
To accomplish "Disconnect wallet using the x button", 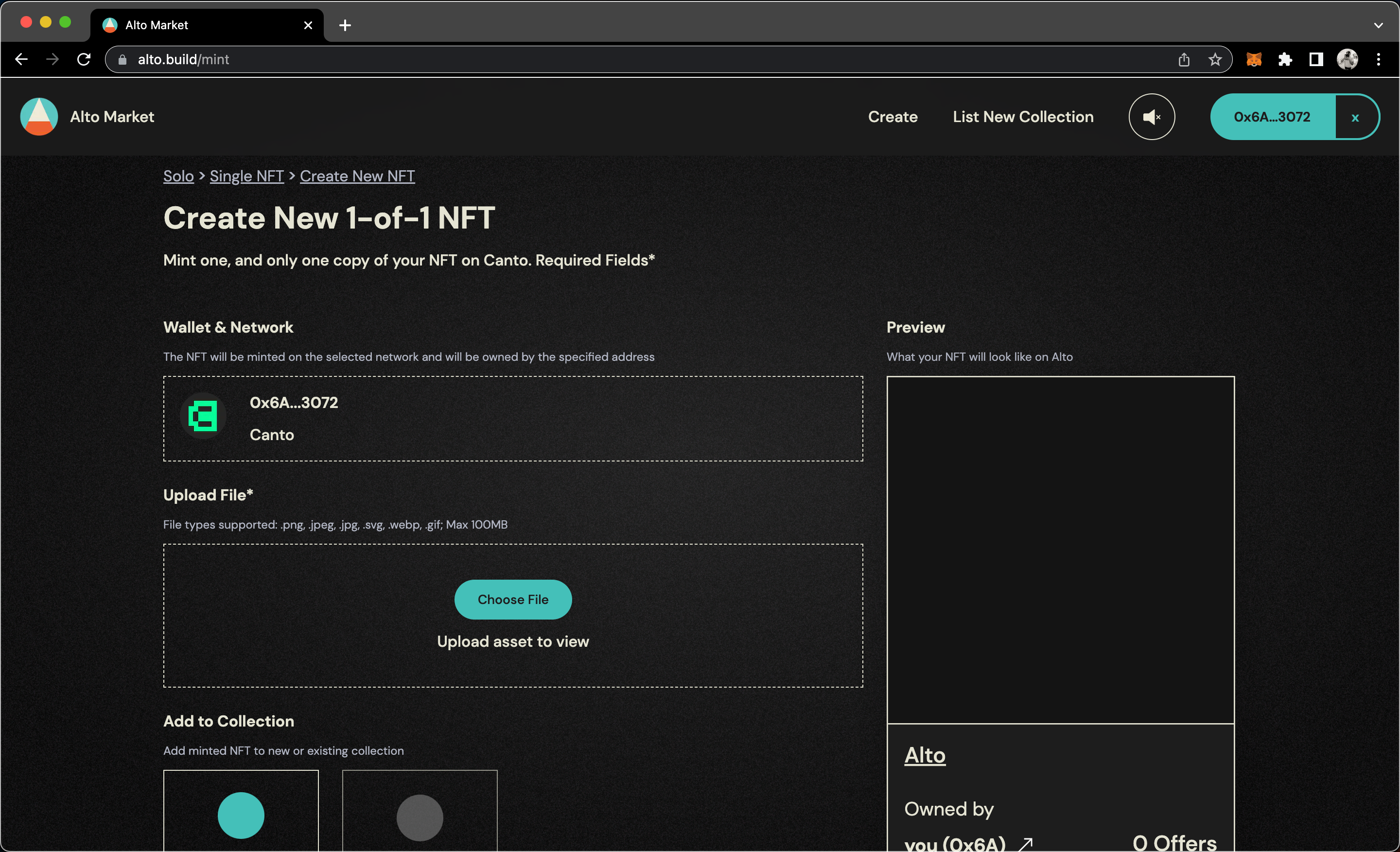I will click(x=1356, y=117).
